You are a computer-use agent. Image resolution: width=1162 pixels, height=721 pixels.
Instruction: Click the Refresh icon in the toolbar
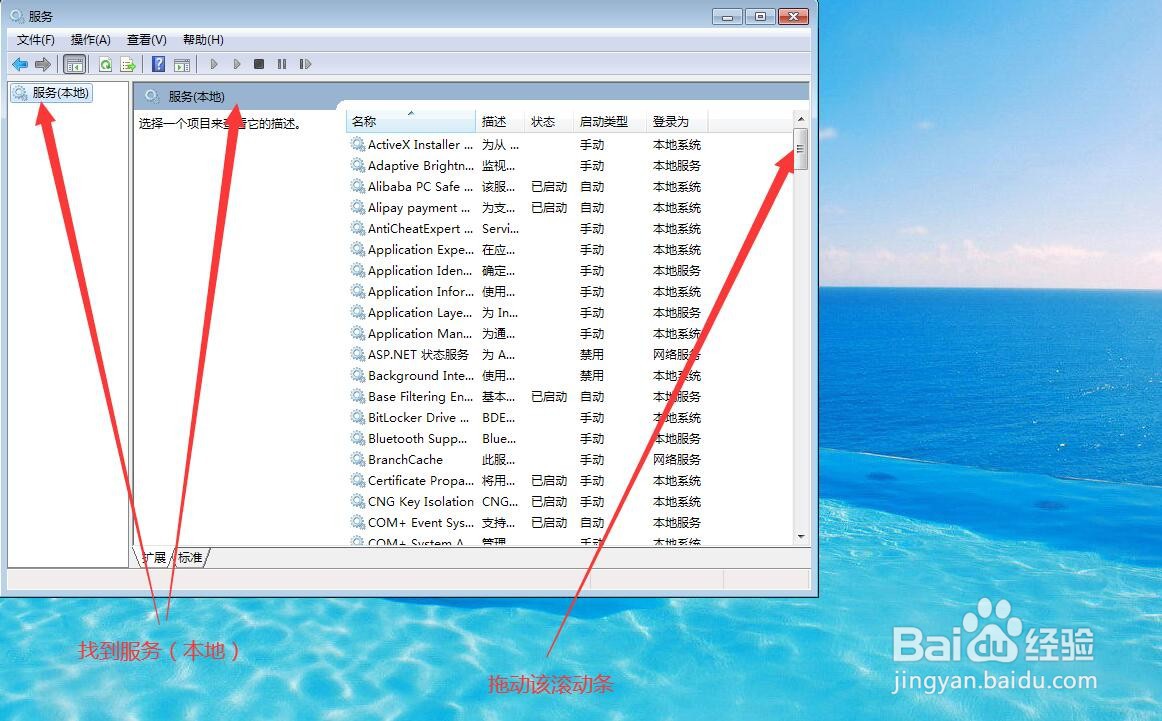tap(105, 64)
